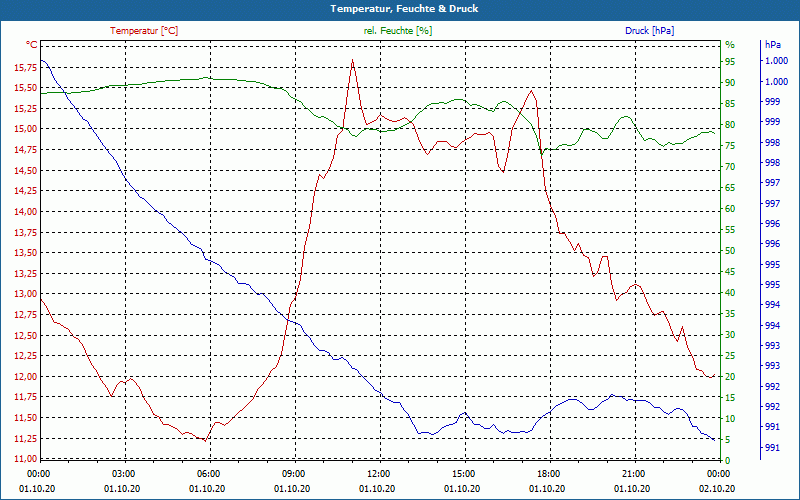Click the blue hPa unit label on pressure axis

coord(773,45)
